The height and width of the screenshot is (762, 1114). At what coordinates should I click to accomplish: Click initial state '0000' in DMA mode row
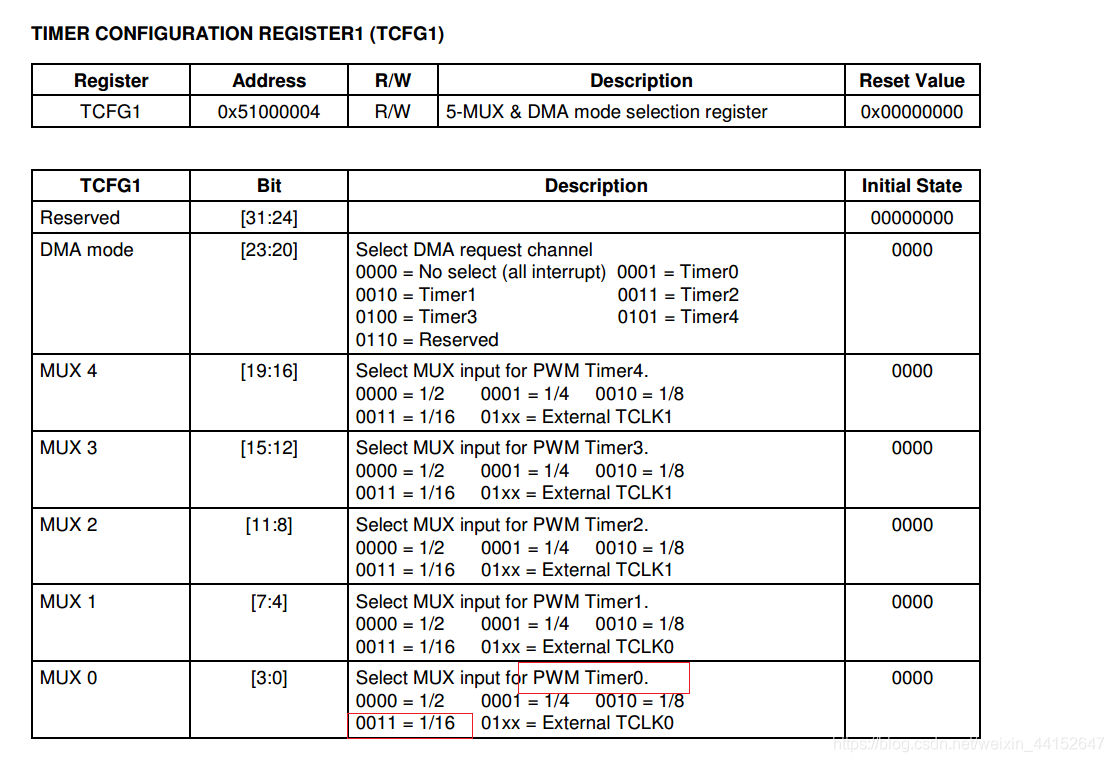pos(912,249)
